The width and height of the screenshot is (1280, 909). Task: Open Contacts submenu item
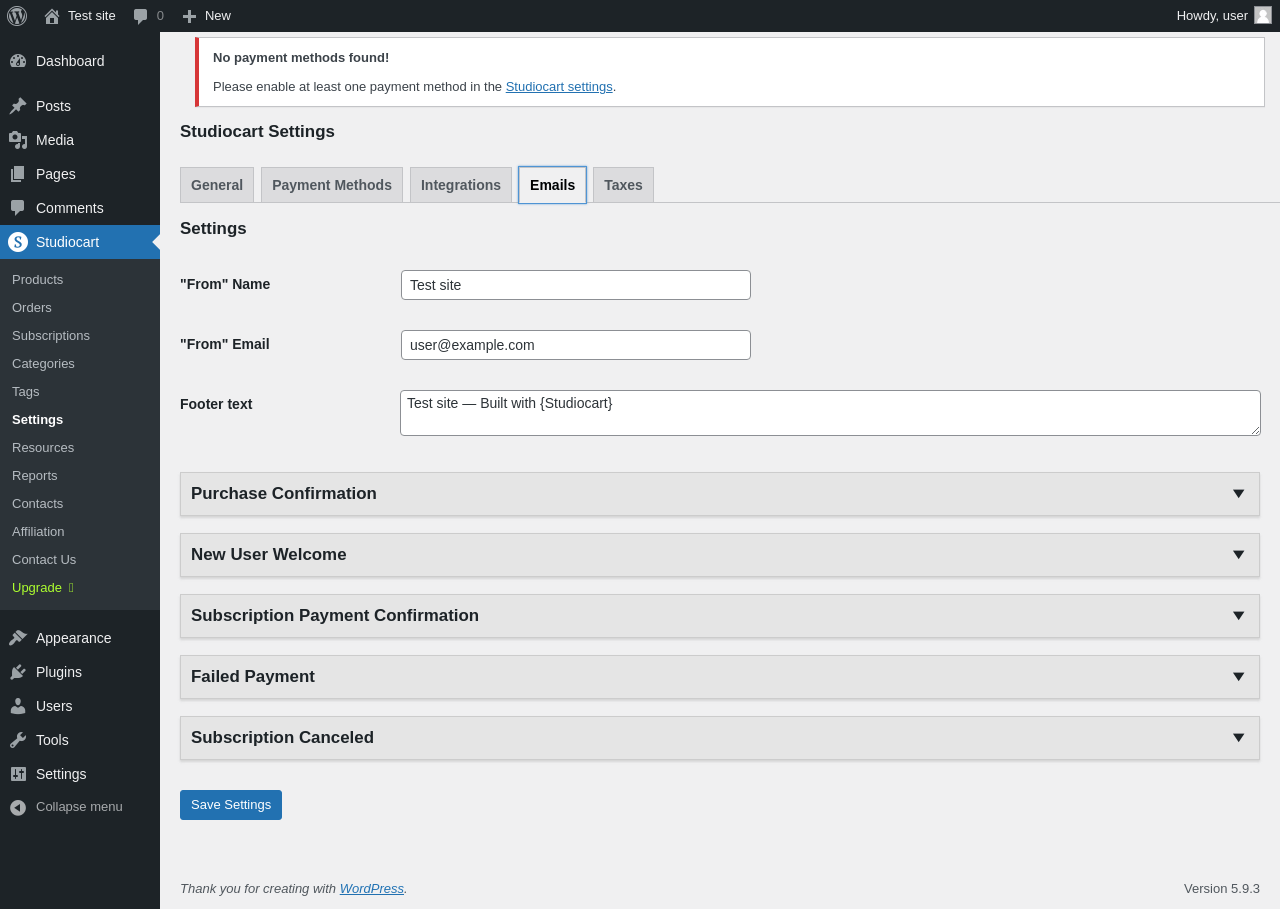click(38, 504)
